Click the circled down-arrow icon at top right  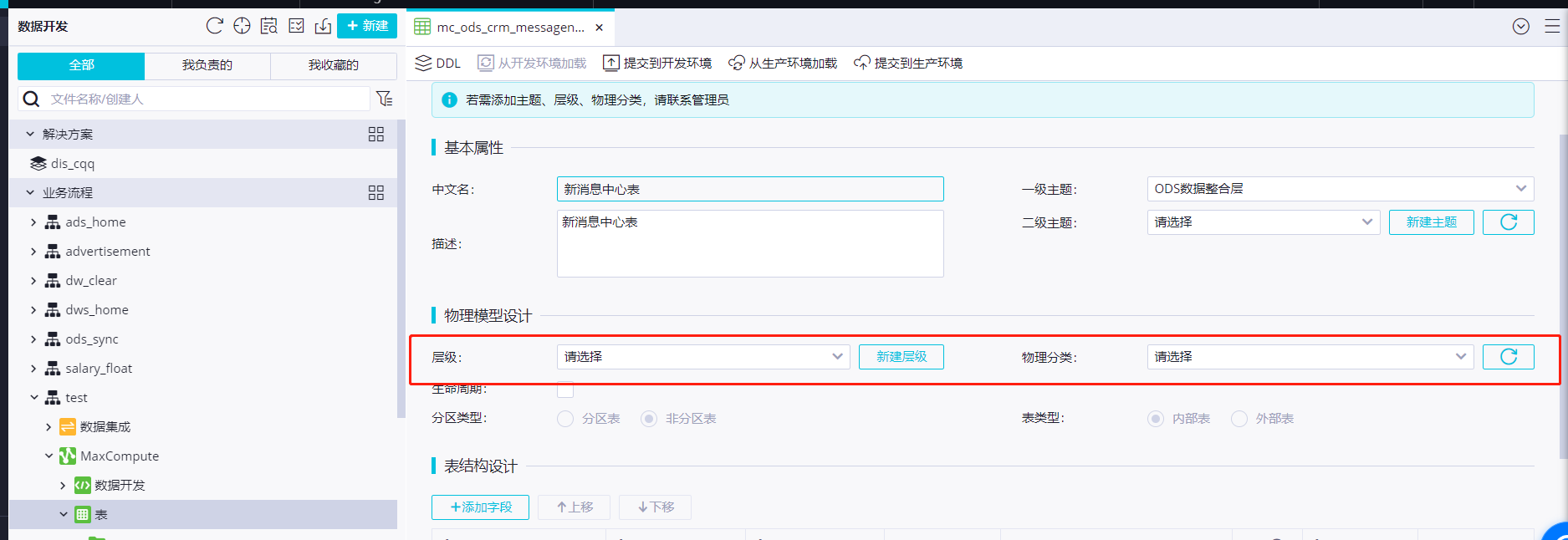tap(1521, 27)
